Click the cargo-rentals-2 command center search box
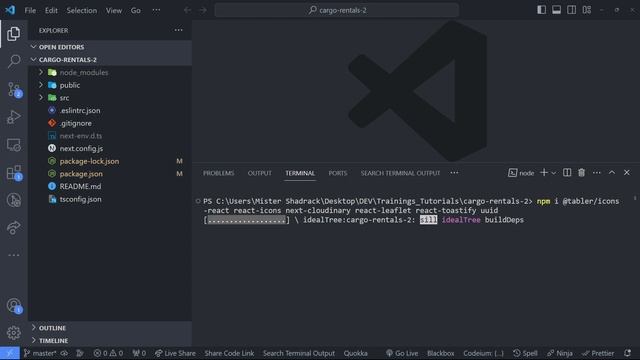 point(337,10)
